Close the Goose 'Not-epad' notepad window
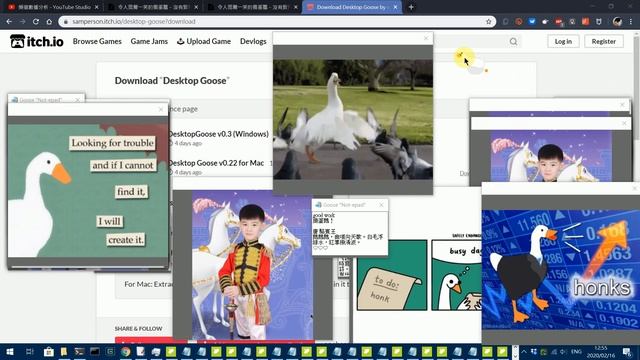This screenshot has width=640, height=360. (381, 205)
